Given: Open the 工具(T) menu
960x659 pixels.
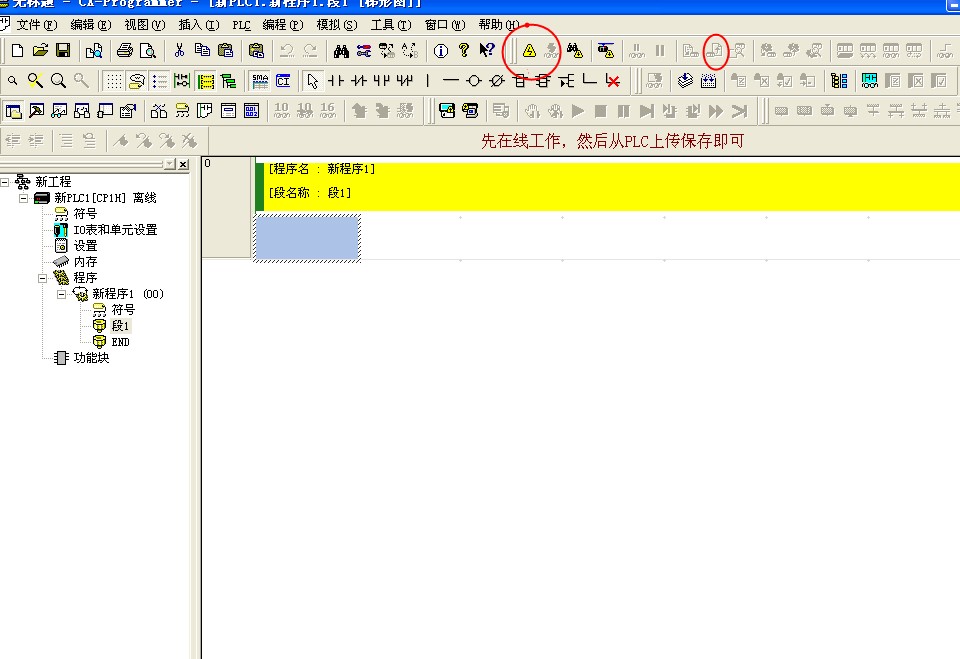Looking at the screenshot, I should (390, 24).
